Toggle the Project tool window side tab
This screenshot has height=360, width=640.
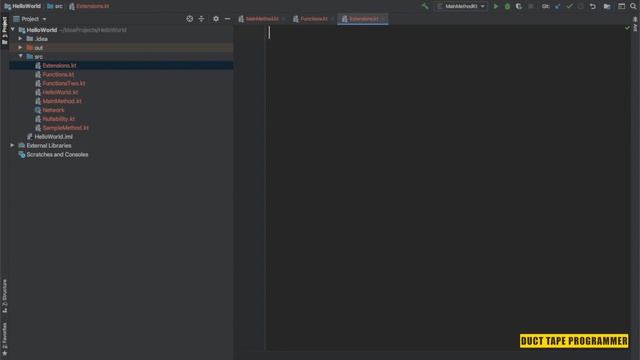click(x=4, y=31)
